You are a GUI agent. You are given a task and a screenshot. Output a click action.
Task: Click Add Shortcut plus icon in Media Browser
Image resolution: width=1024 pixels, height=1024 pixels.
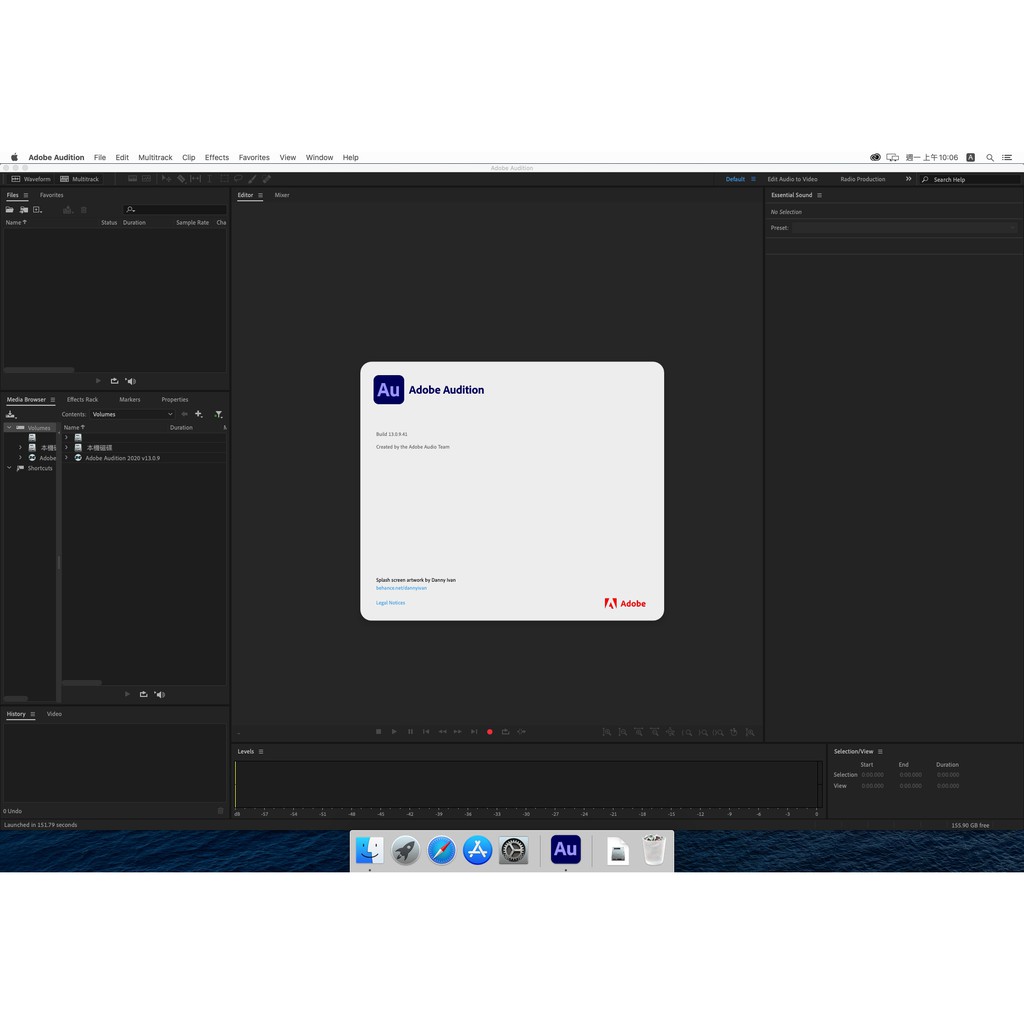point(199,414)
